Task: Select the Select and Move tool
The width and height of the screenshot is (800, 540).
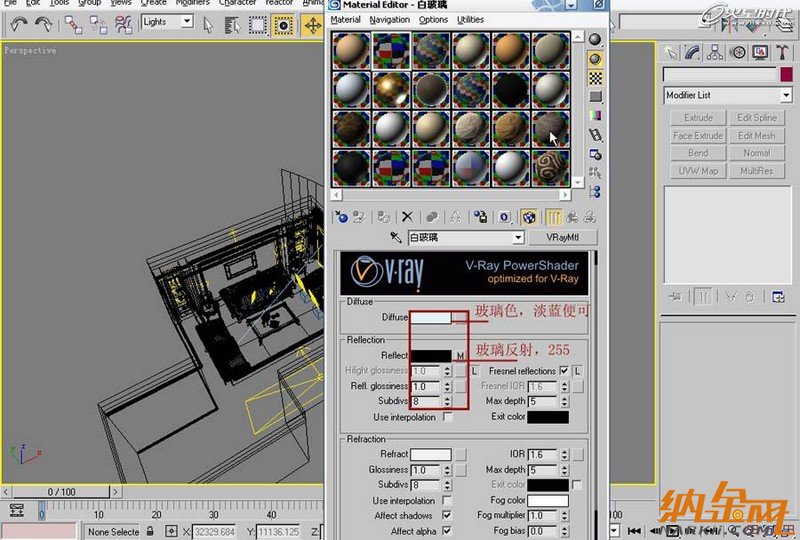Action: coord(311,23)
